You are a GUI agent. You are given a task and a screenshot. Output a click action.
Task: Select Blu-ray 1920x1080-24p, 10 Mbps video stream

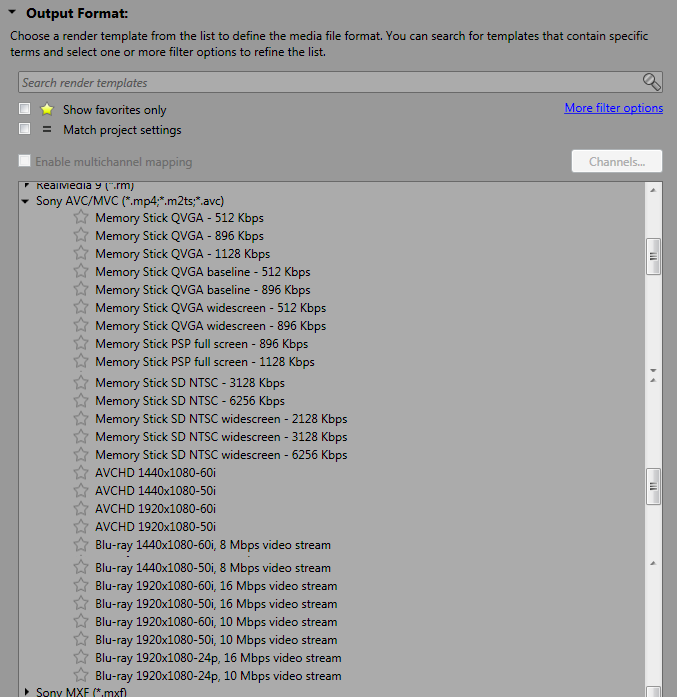pos(218,676)
